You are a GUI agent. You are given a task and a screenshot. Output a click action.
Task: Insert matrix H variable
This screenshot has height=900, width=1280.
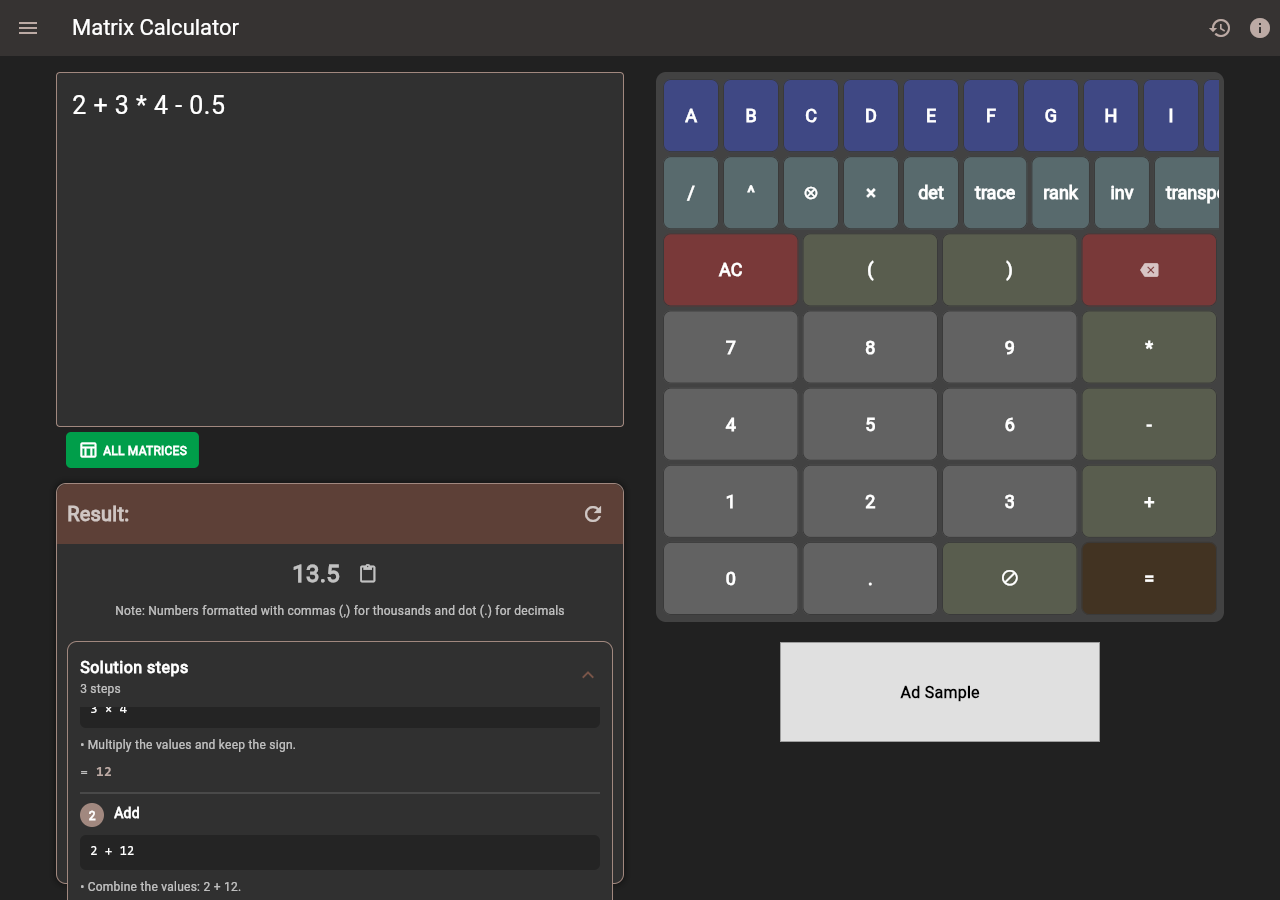click(1111, 116)
